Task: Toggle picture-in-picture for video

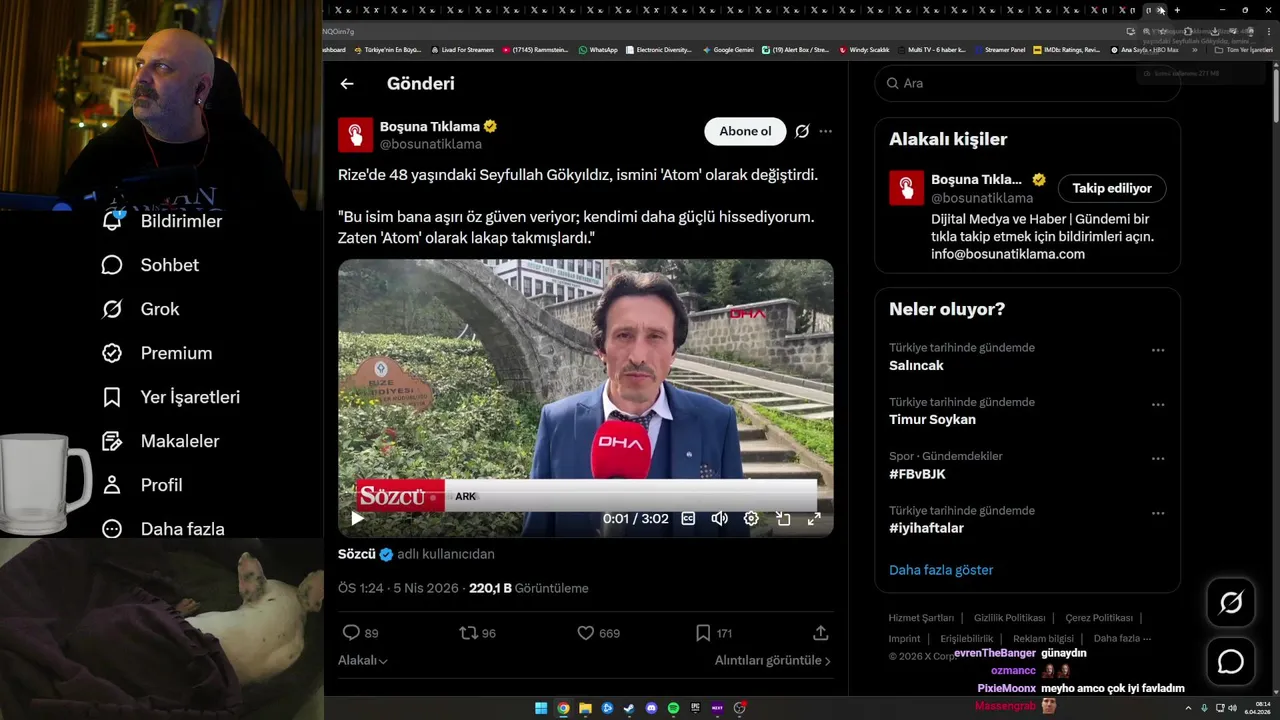Action: [x=783, y=518]
